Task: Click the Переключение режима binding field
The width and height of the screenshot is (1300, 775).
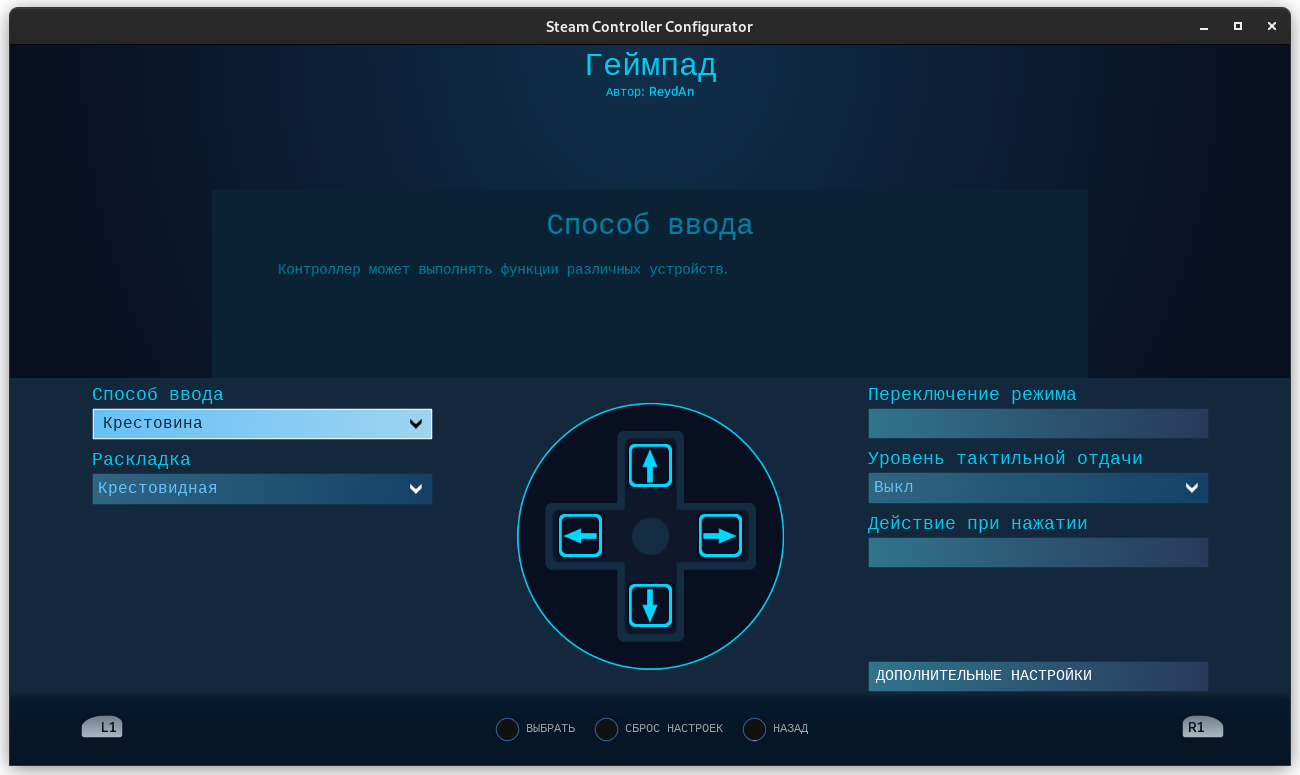Action: [1038, 424]
